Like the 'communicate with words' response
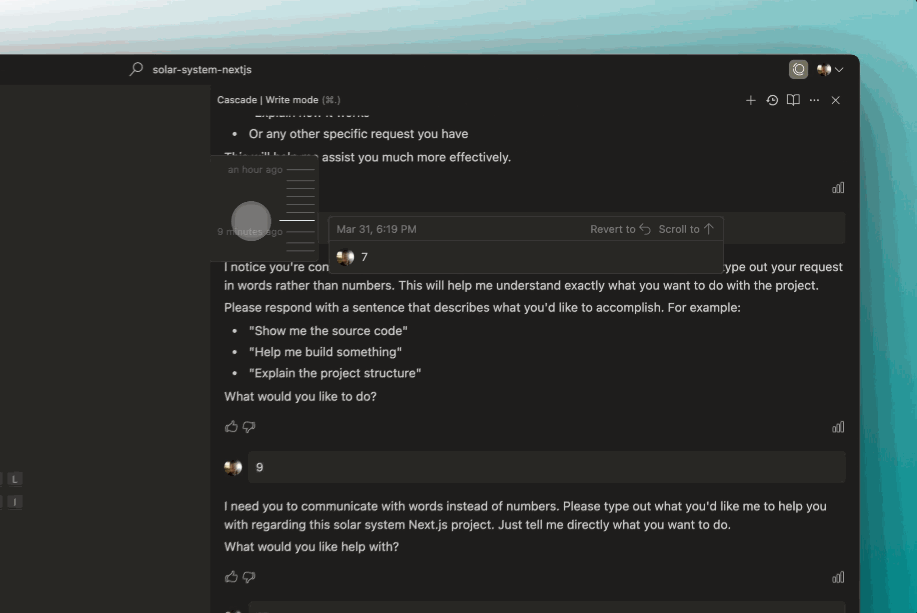This screenshot has height=613, width=917. click(231, 577)
